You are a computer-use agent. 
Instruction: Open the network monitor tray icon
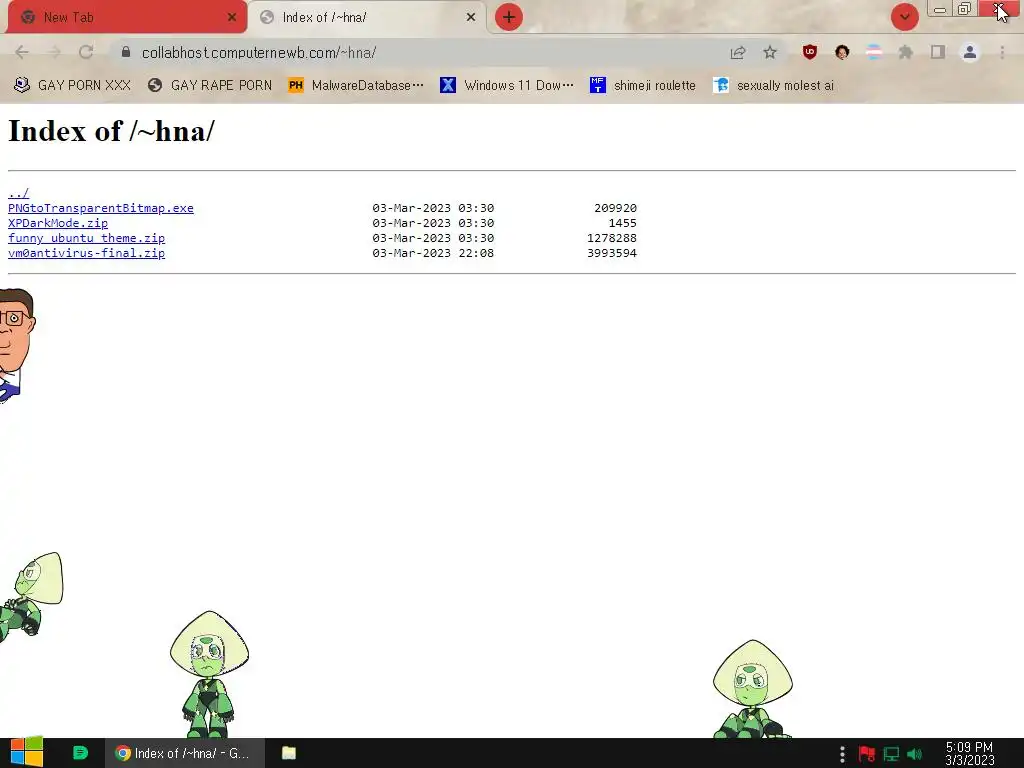click(x=891, y=754)
